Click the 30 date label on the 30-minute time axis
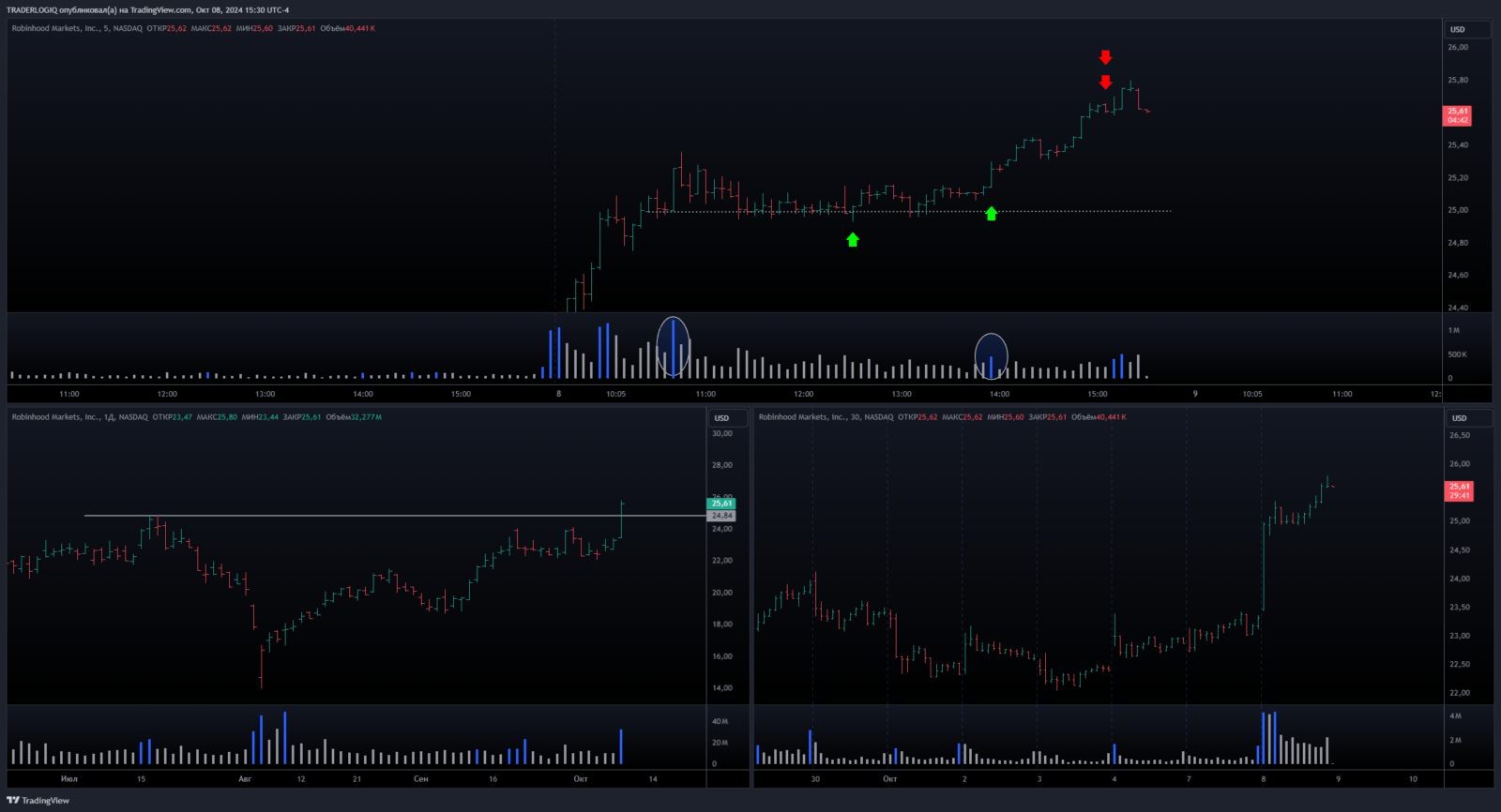The image size is (1501, 812). click(815, 778)
